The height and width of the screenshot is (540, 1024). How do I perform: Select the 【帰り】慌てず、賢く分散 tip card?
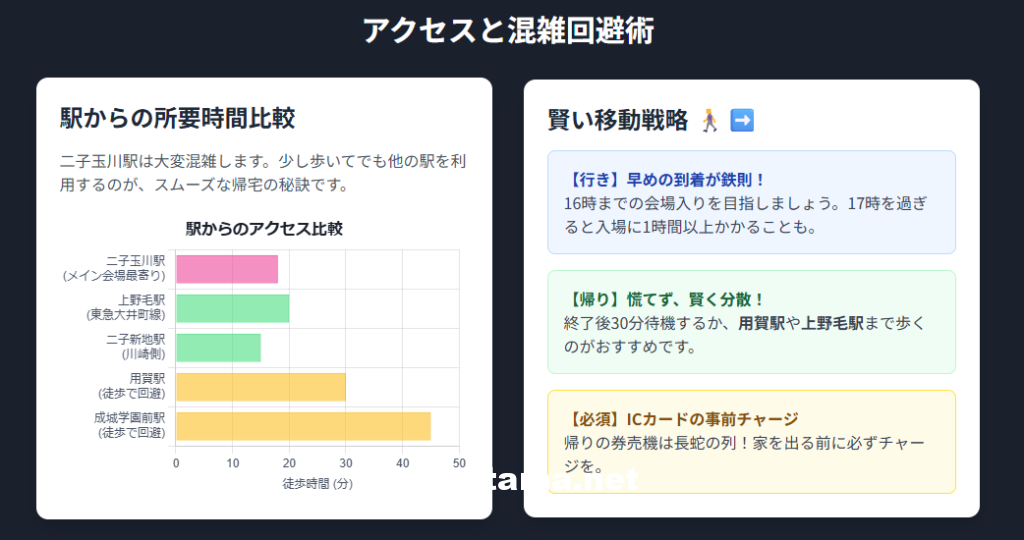pyautogui.click(x=752, y=322)
